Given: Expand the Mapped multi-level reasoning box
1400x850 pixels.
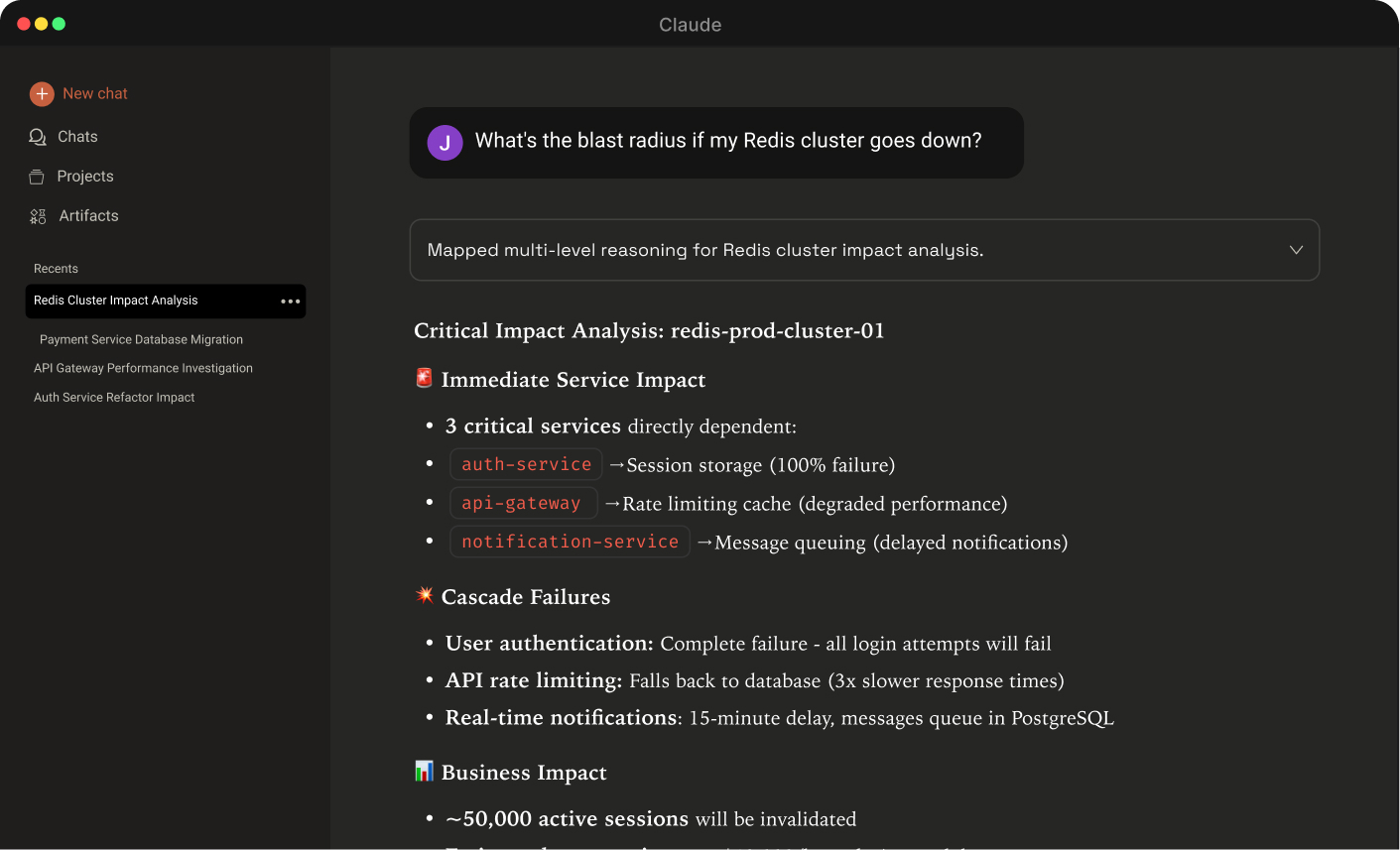Looking at the screenshot, I should coord(704,250).
